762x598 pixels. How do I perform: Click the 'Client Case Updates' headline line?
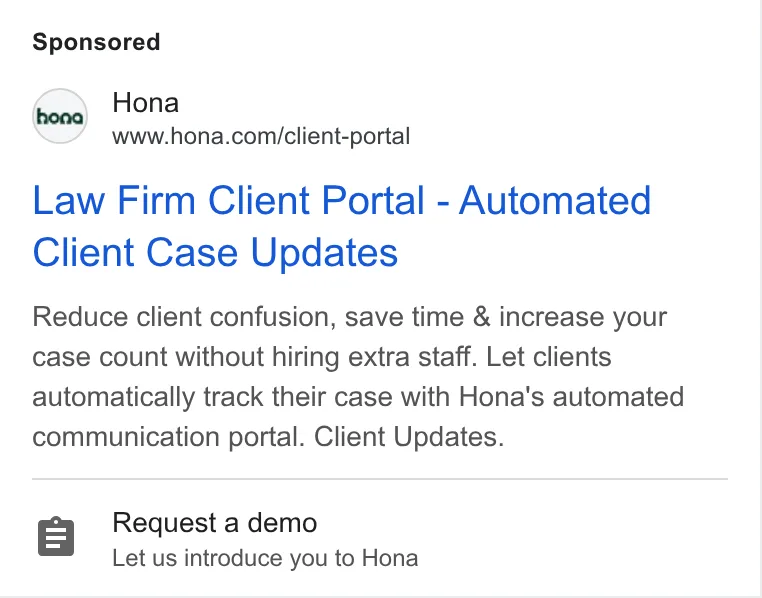click(215, 253)
